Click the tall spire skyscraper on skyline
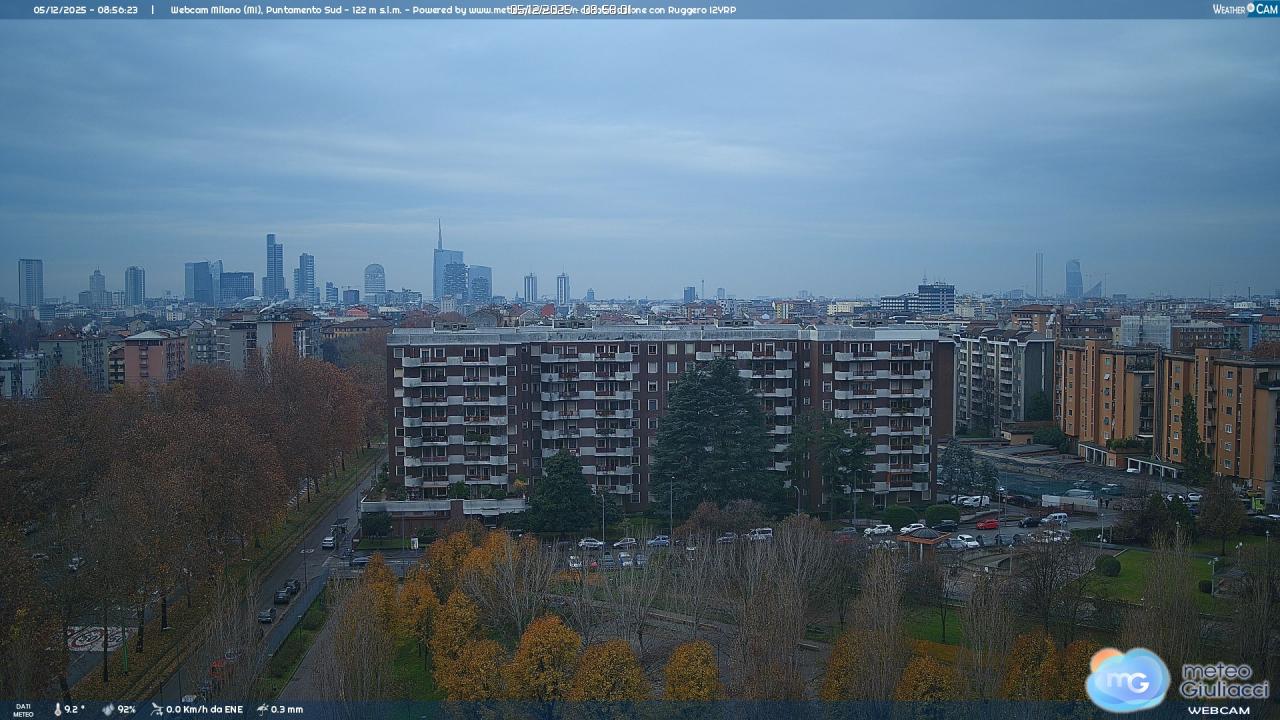Viewport: 1280px width, 720px height. [439, 262]
